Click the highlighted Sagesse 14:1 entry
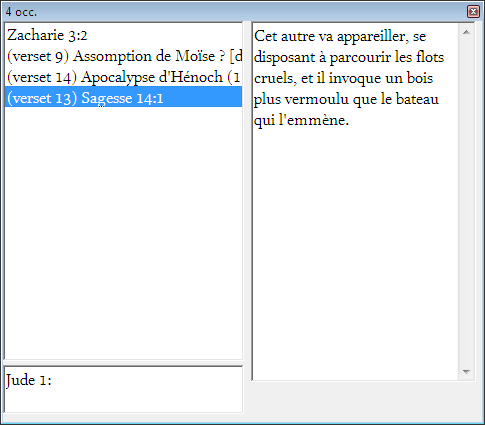This screenshot has height=425, width=485. tap(123, 98)
